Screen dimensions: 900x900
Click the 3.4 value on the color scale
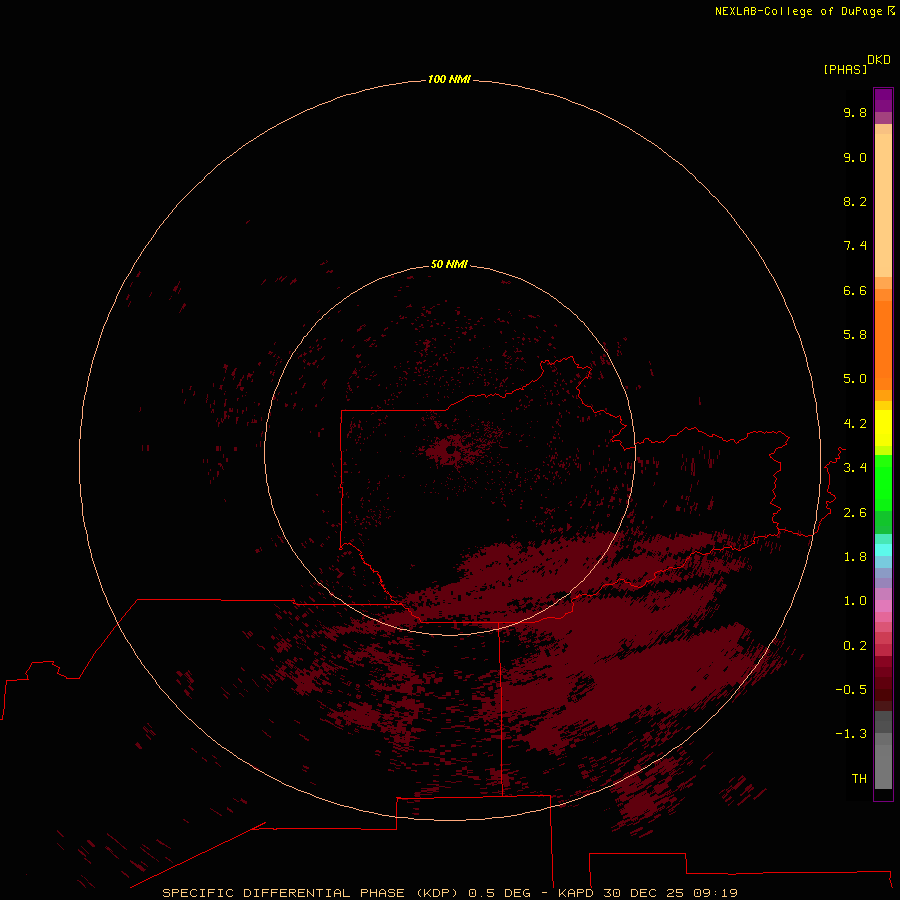tap(855, 468)
